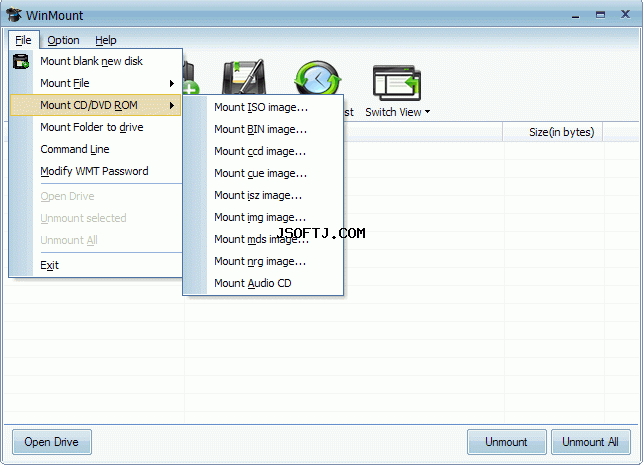Close the WinMount window
643x465 pixels.
625,15
